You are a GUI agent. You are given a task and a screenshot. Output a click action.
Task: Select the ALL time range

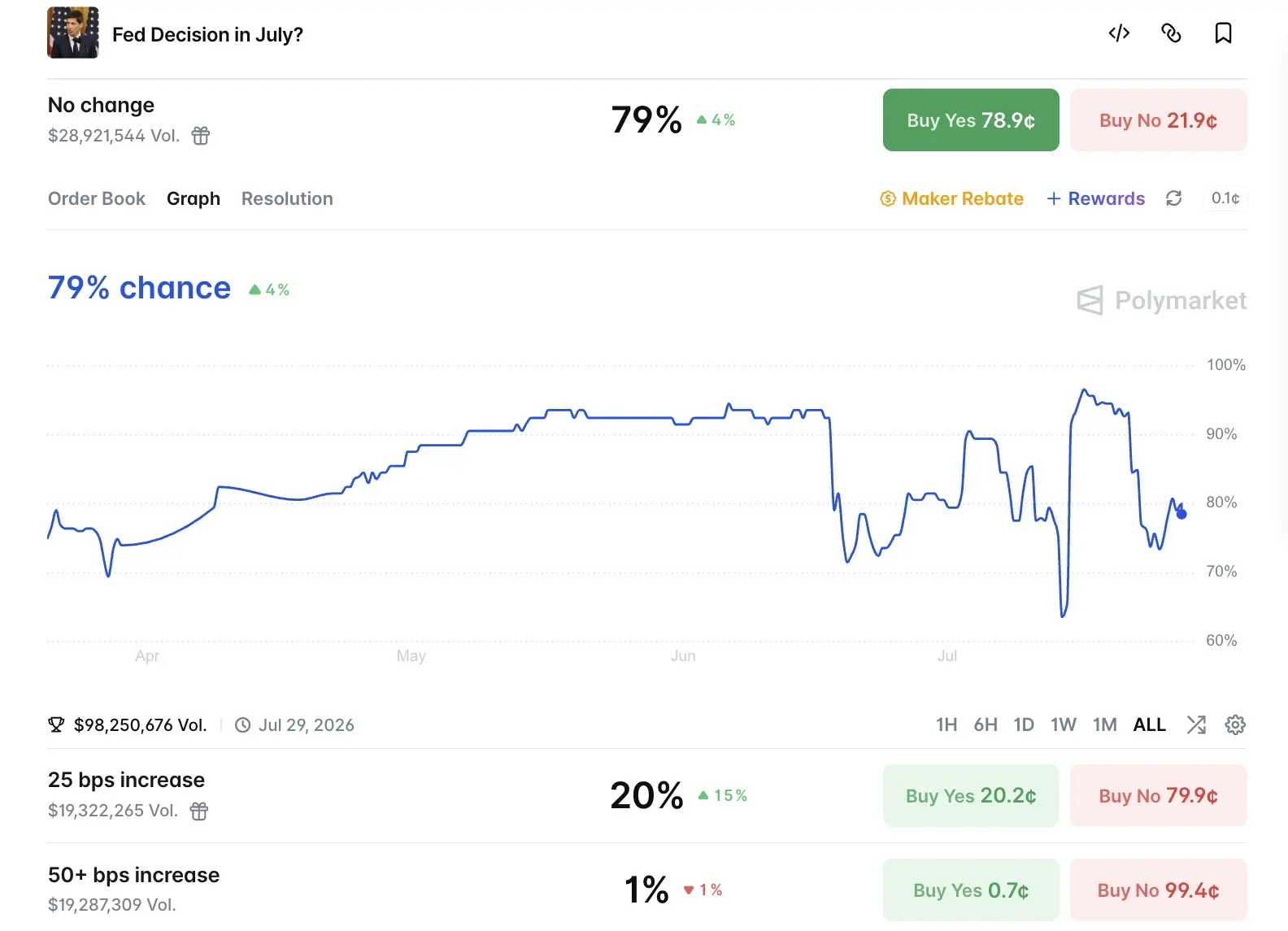[x=1149, y=724]
